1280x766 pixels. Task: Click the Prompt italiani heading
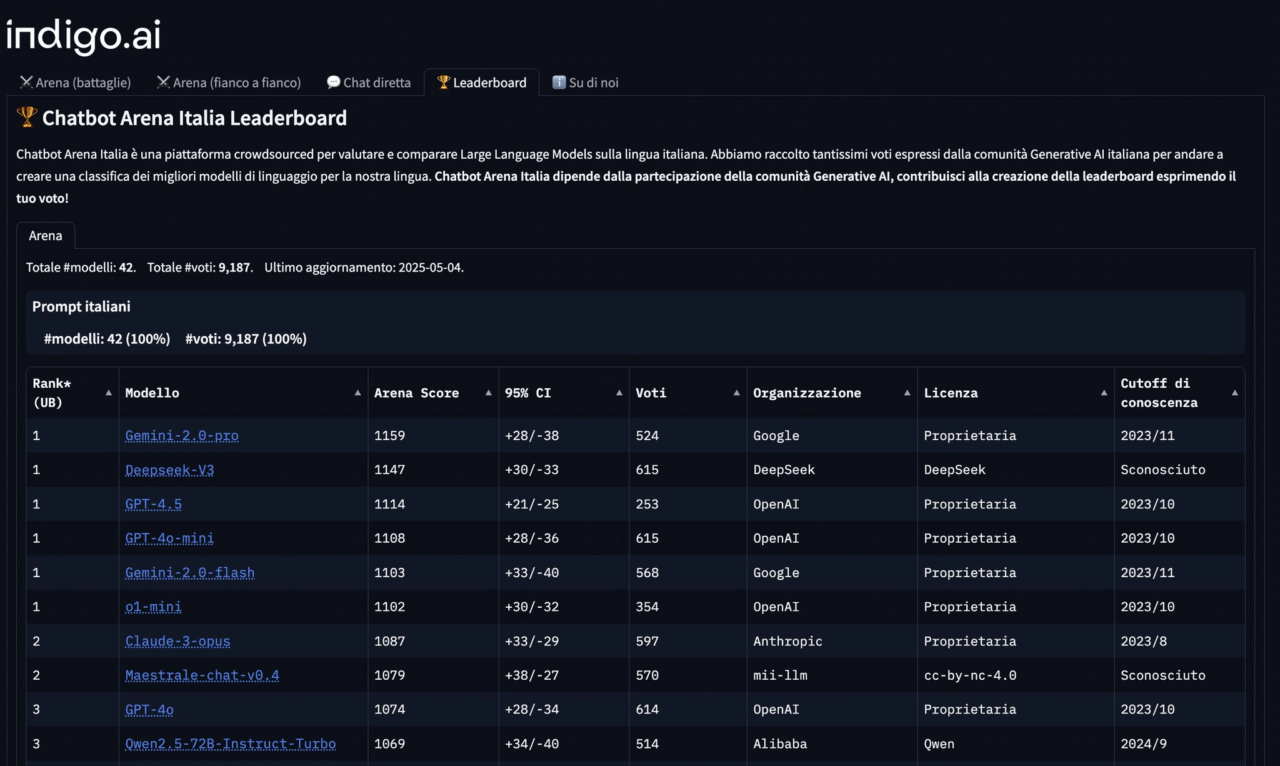[81, 307]
